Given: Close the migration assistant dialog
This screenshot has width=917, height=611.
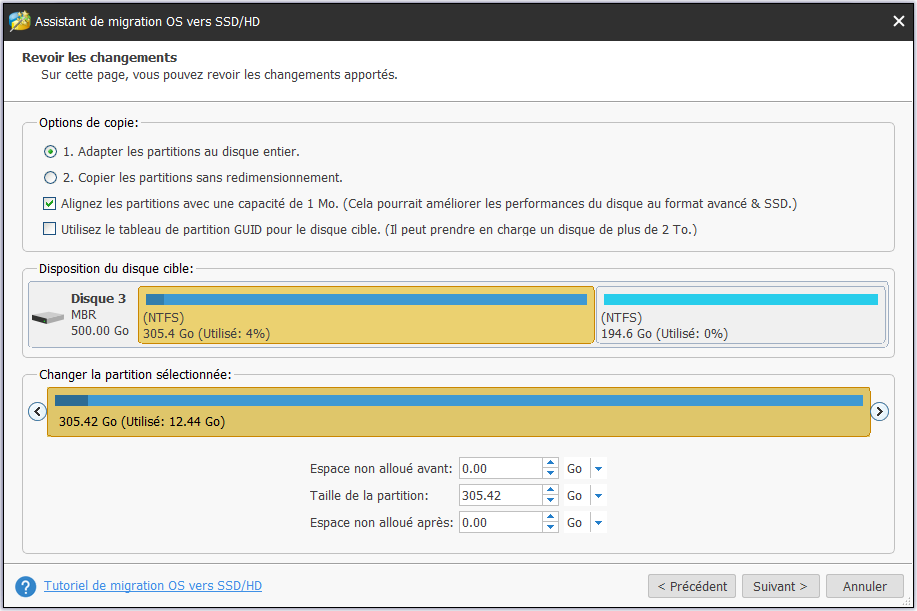Looking at the screenshot, I should click(898, 22).
